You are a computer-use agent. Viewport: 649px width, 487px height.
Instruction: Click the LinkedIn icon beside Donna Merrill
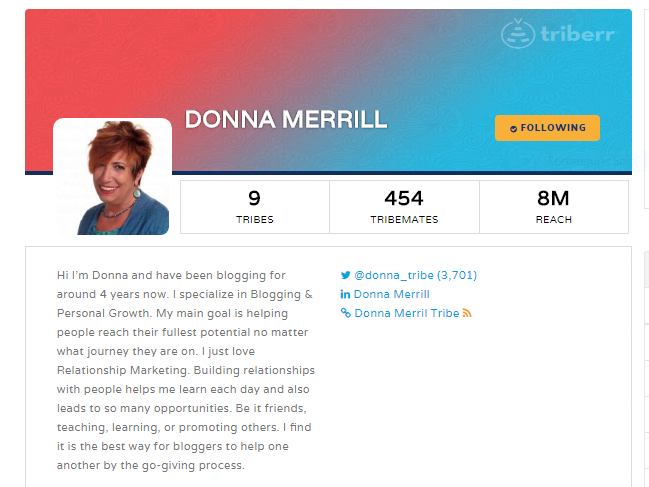coord(345,294)
